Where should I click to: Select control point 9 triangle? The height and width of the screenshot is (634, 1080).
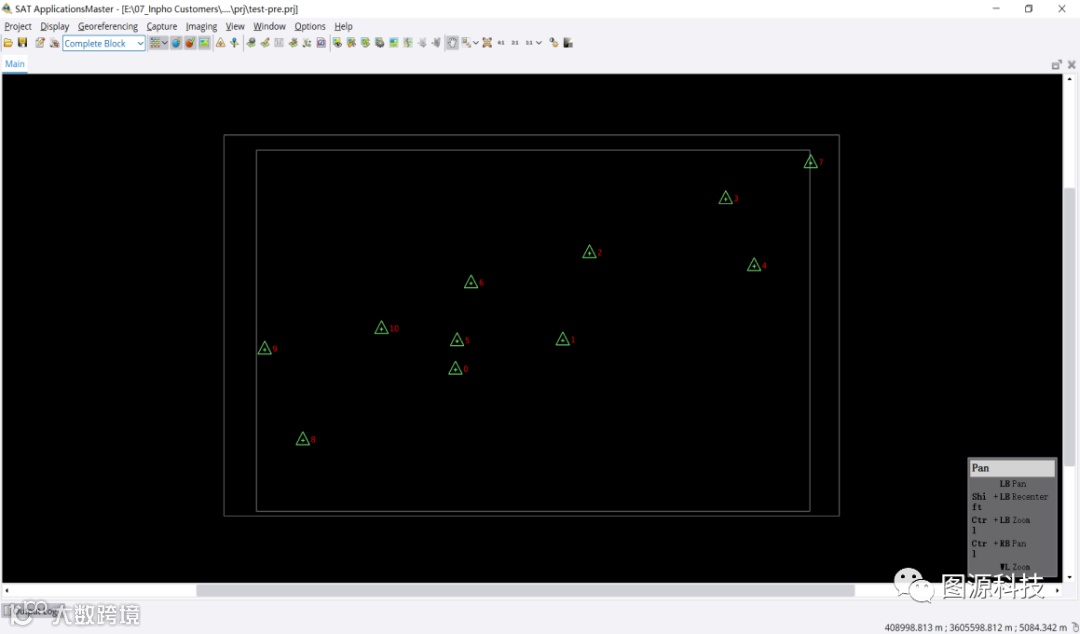coord(264,349)
